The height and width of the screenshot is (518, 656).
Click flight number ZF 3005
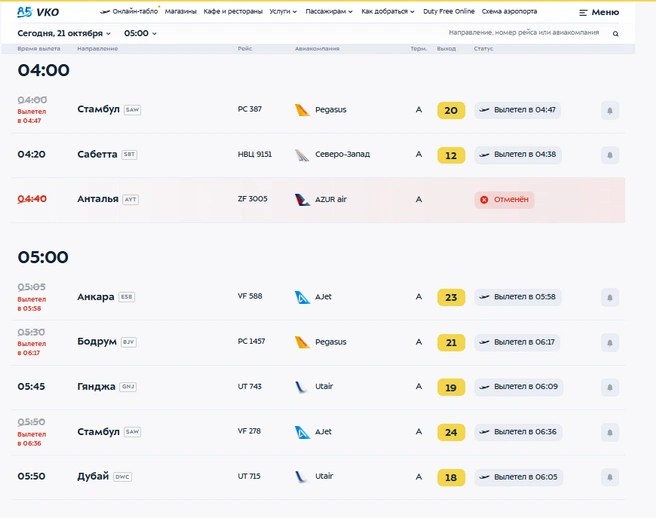pos(252,199)
